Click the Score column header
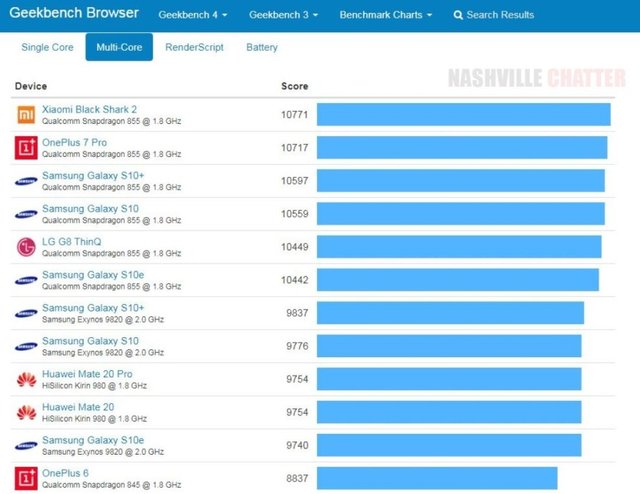640x494 pixels. click(294, 87)
